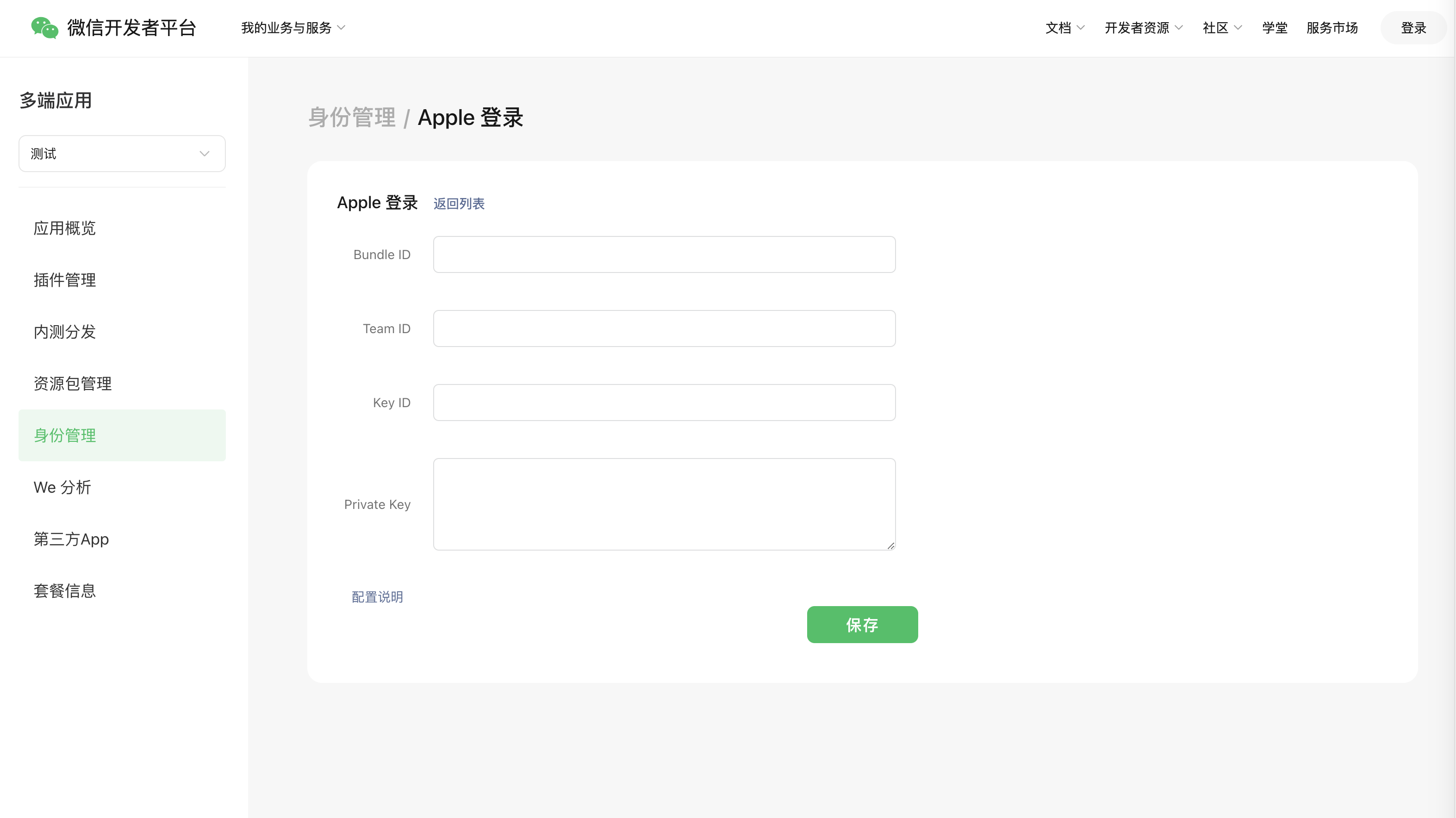Click the WeChat logo icon

click(x=44, y=28)
